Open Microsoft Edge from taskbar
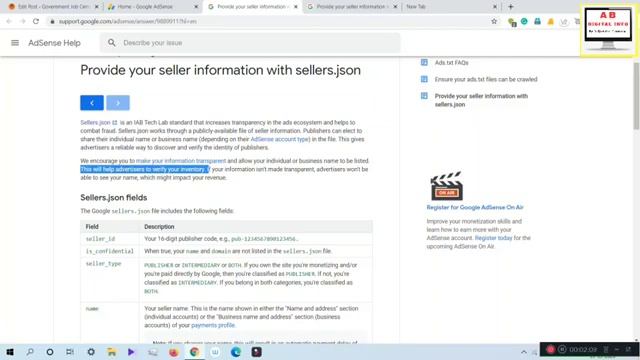The width and height of the screenshot is (640, 360). [x=236, y=352]
